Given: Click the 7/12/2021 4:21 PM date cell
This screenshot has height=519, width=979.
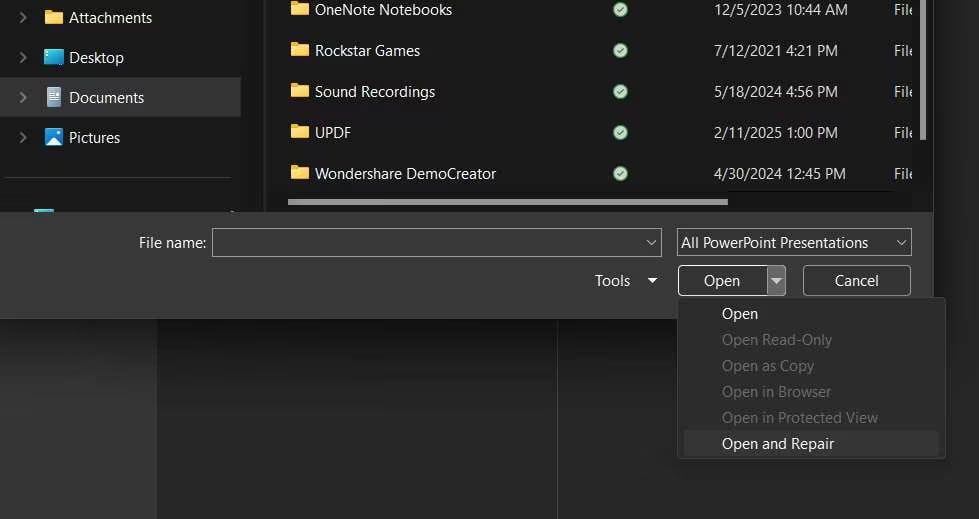Looking at the screenshot, I should coord(776,51).
